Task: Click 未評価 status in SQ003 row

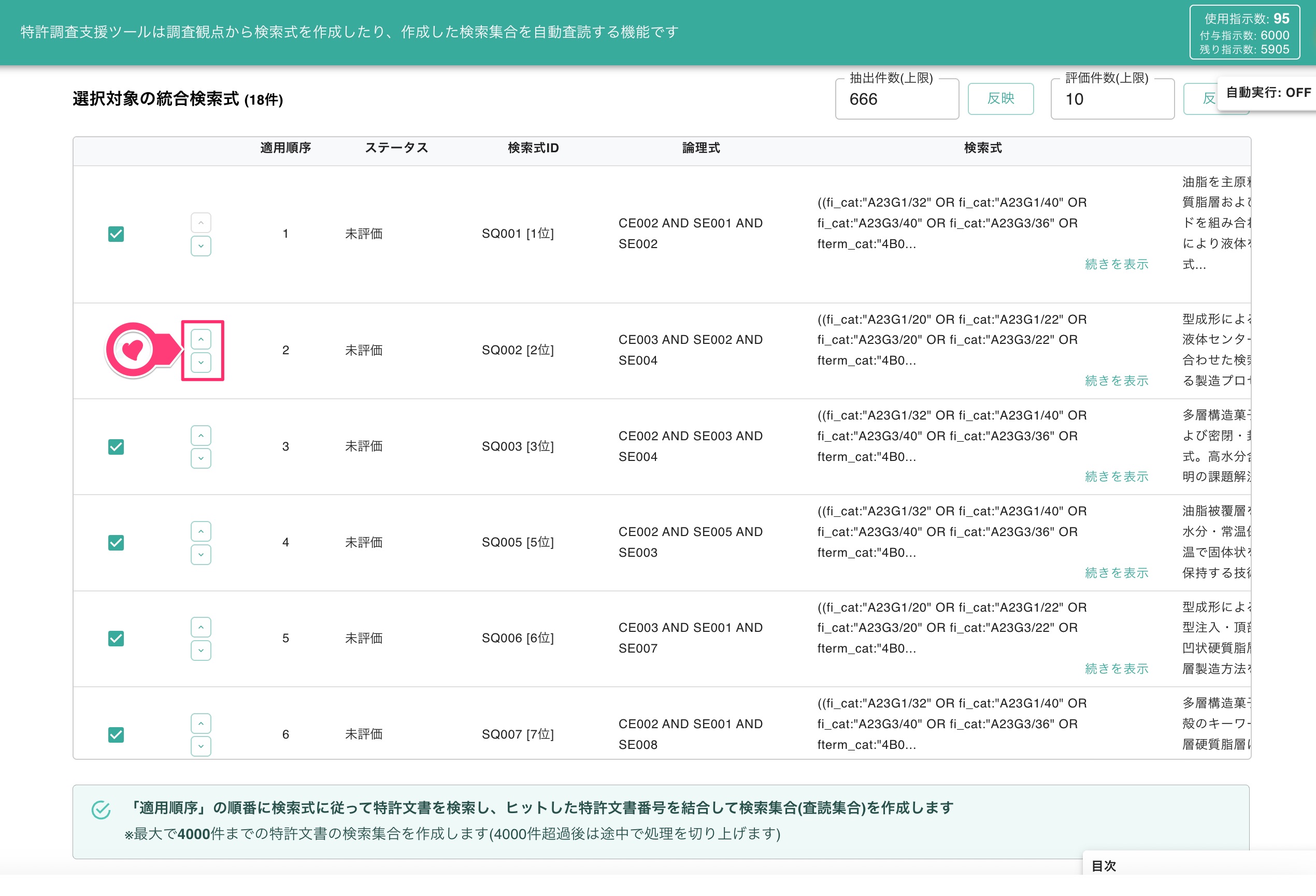Action: [x=364, y=446]
